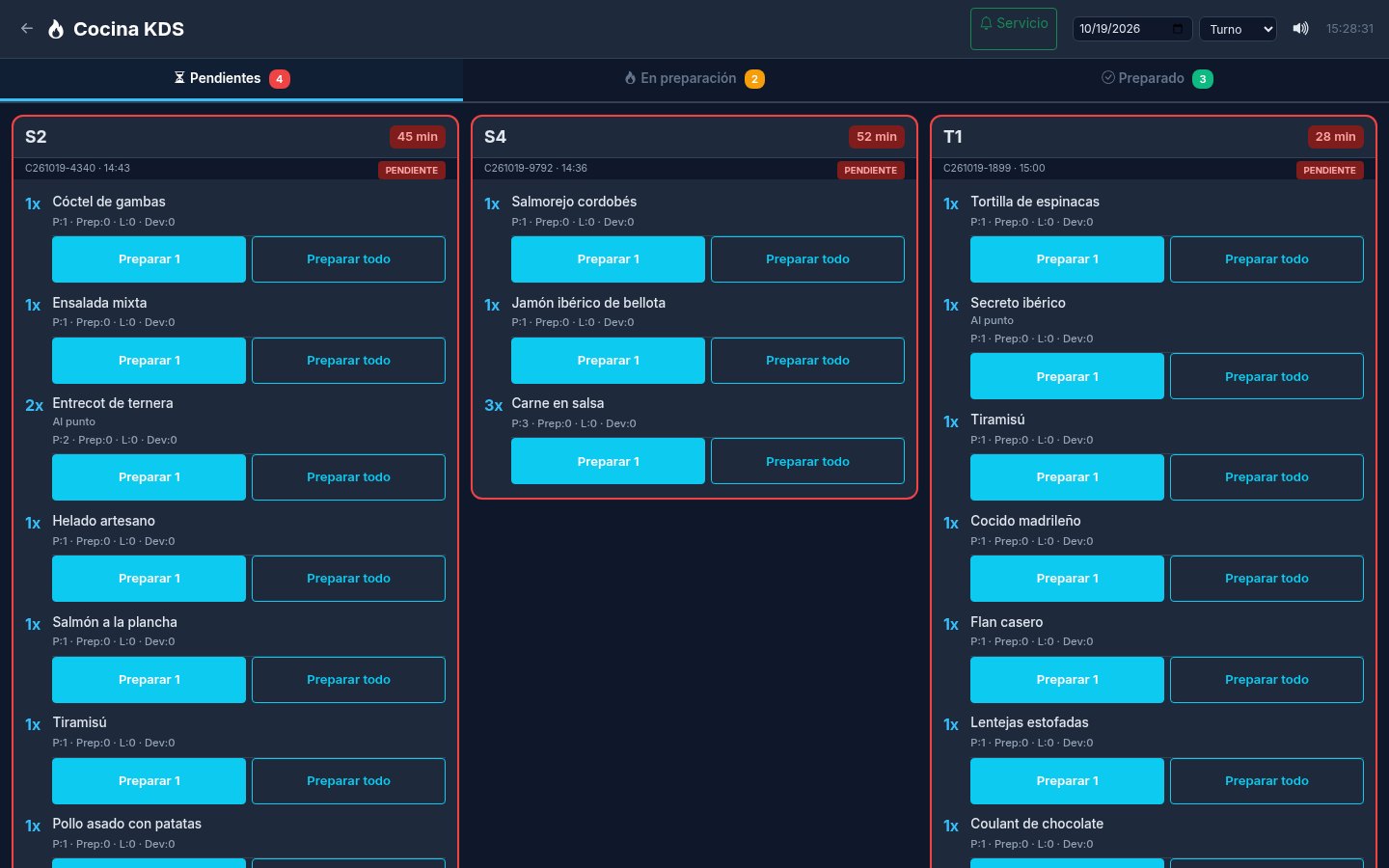Click the flame Cocina KDS logo

coord(56,29)
